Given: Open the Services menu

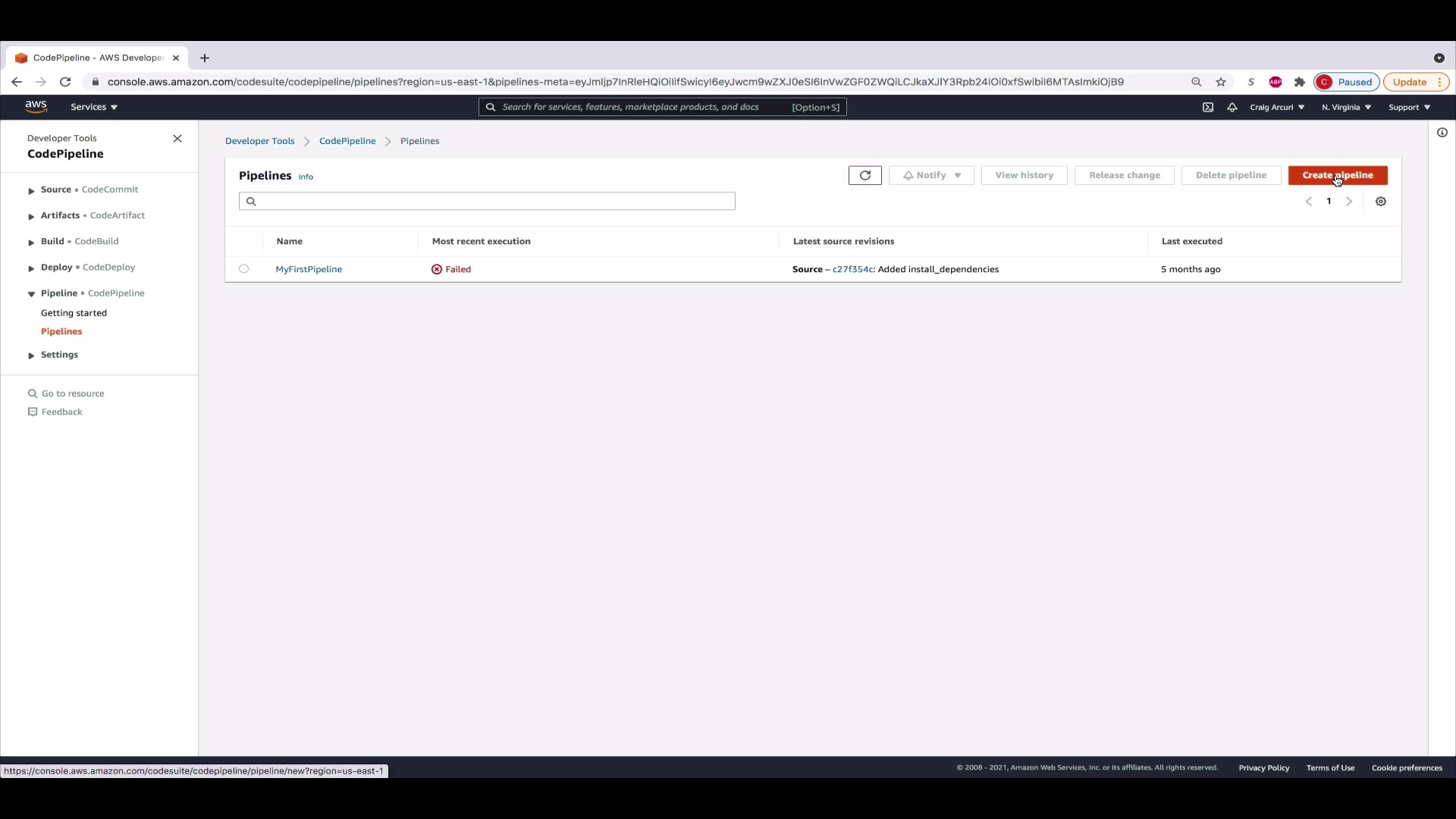Looking at the screenshot, I should tap(93, 107).
